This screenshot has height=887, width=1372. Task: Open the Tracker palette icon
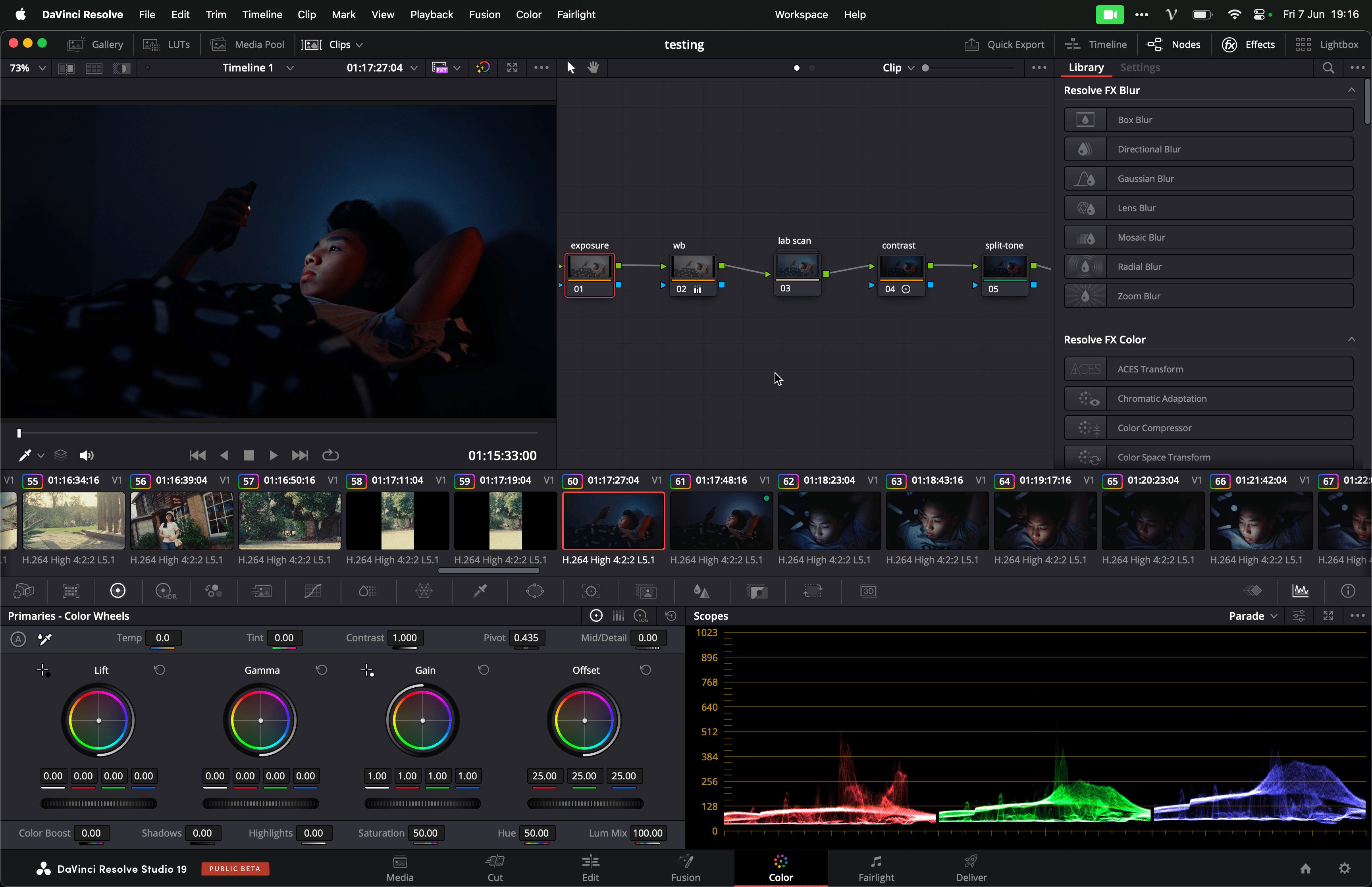(591, 591)
